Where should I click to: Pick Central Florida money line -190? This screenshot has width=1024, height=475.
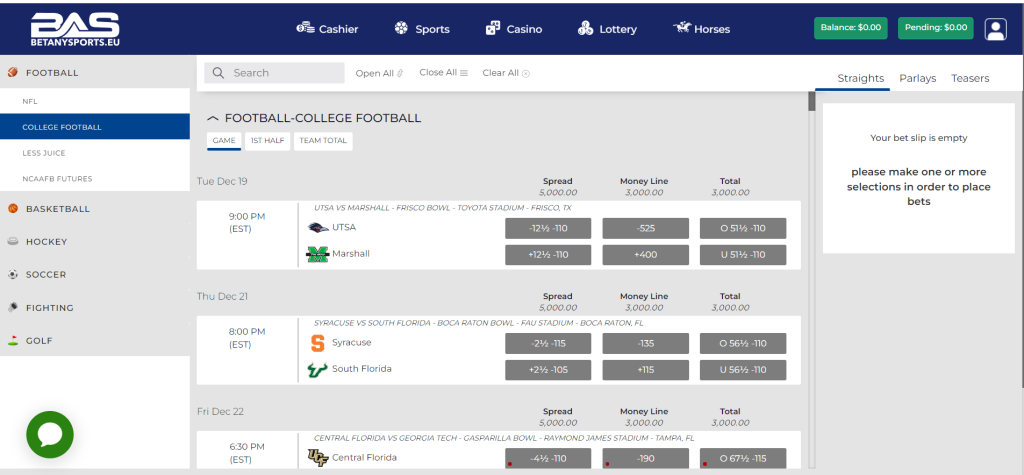tap(645, 458)
